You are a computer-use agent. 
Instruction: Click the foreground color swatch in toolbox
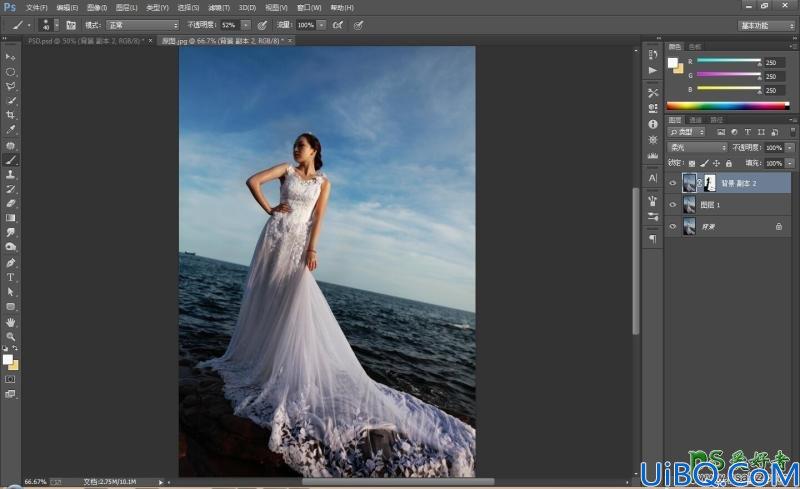7,359
